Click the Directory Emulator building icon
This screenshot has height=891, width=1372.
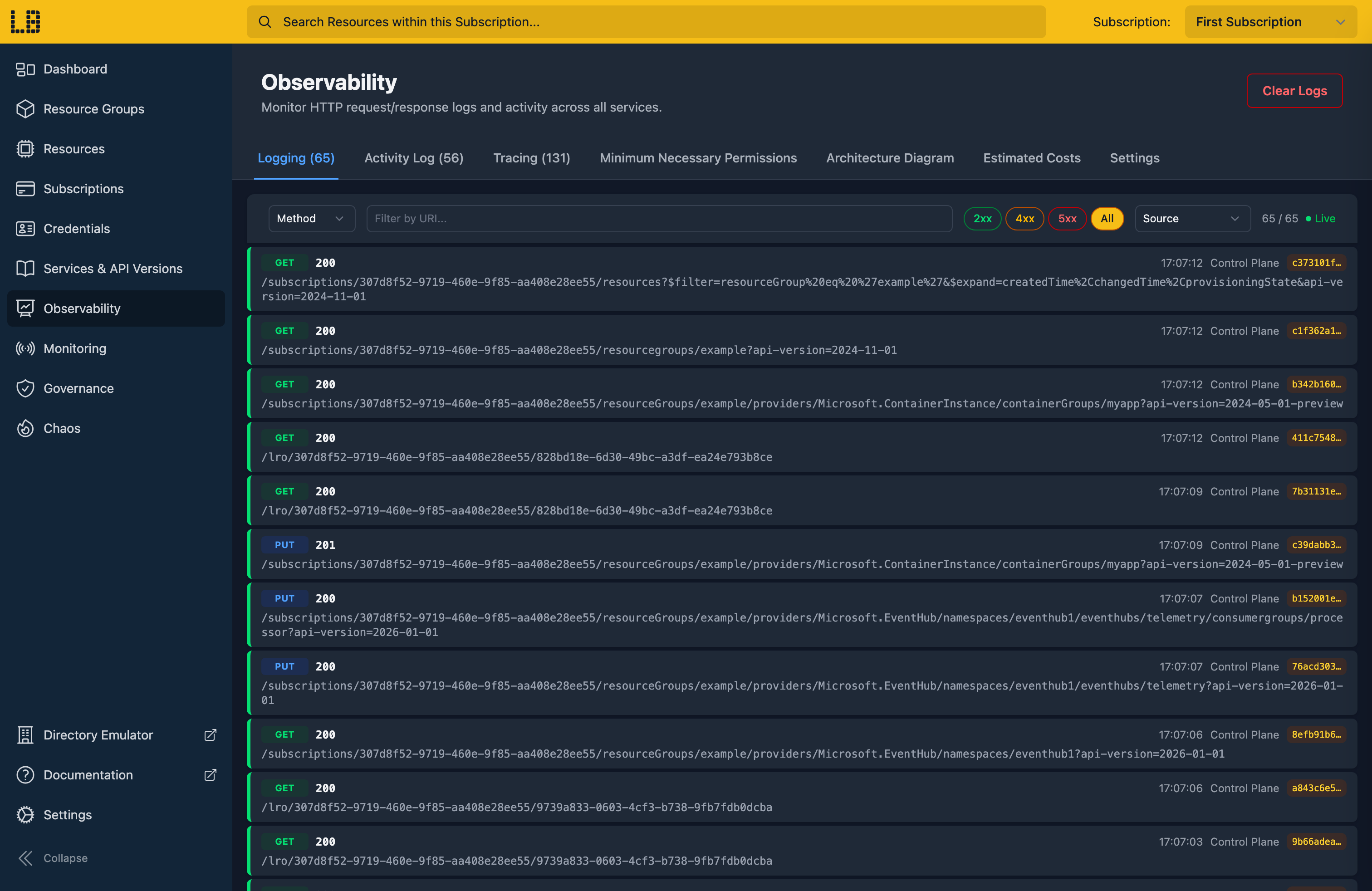coord(25,735)
